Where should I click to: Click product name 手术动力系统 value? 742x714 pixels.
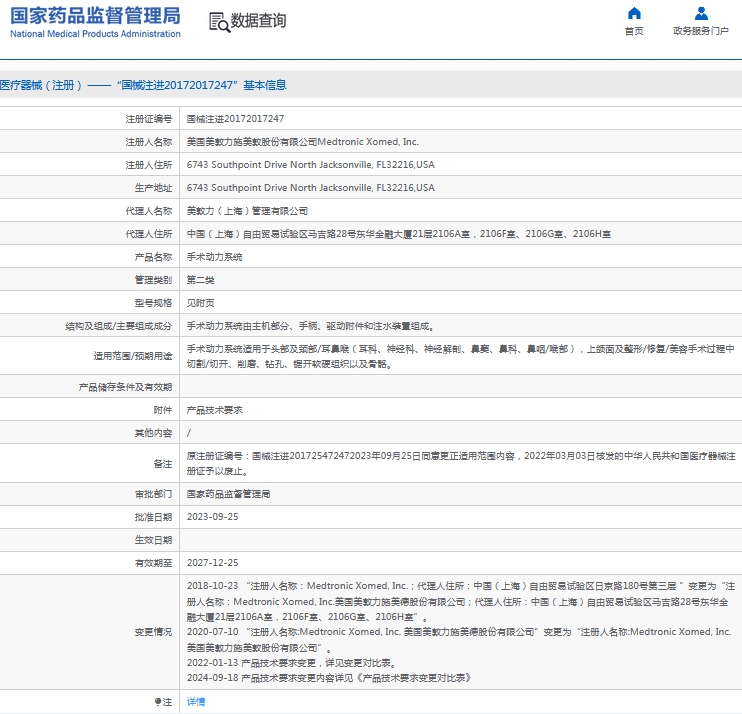(214, 257)
